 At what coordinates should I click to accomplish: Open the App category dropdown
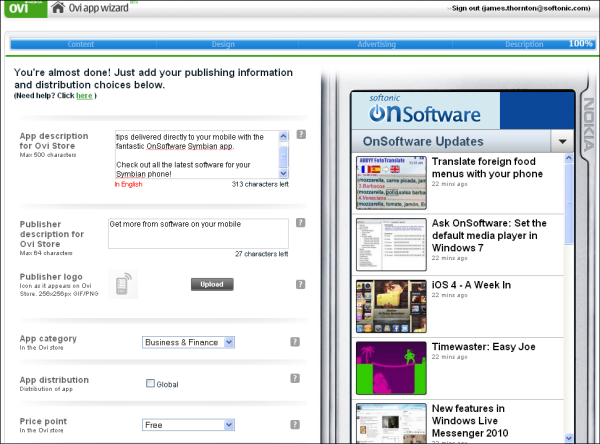click(188, 342)
